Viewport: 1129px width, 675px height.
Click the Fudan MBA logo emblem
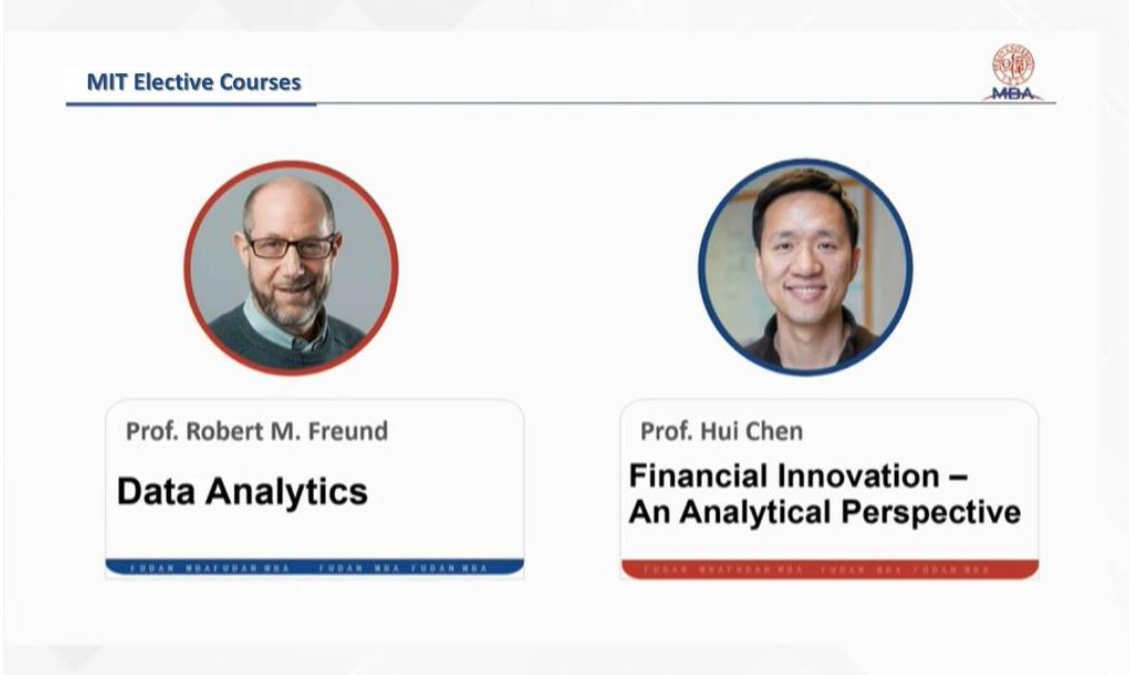(x=1012, y=63)
